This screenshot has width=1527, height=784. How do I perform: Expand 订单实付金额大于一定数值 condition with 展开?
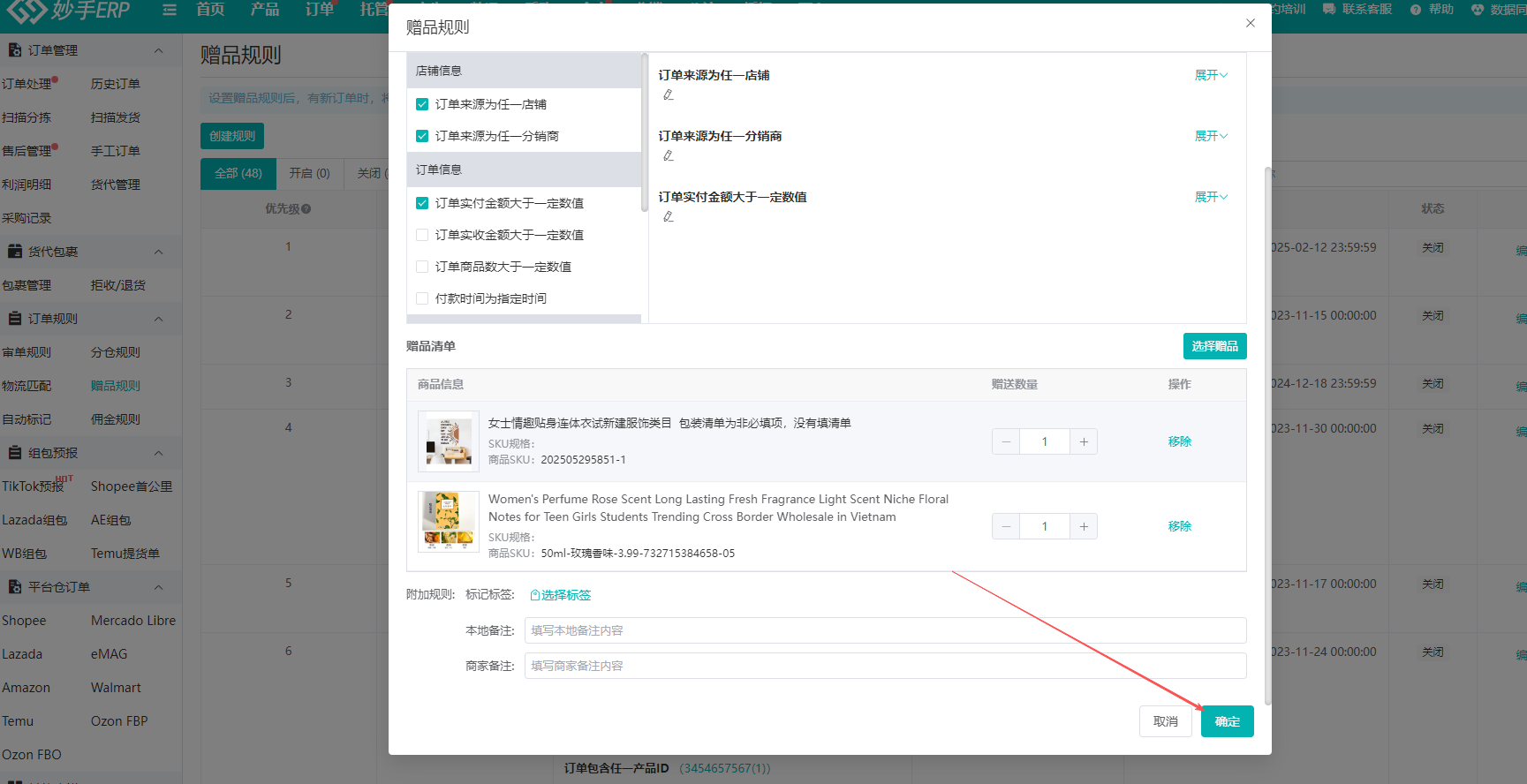click(1211, 197)
